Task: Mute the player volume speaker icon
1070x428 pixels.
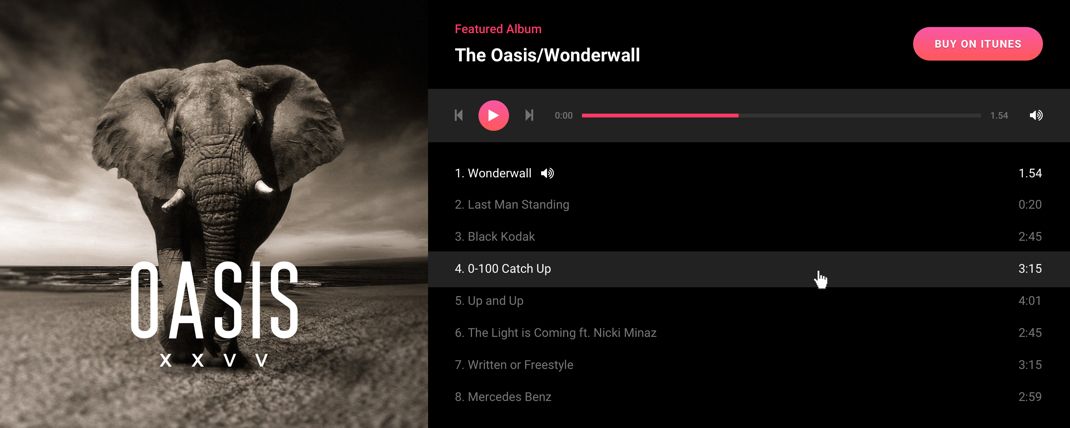Action: tap(1036, 115)
